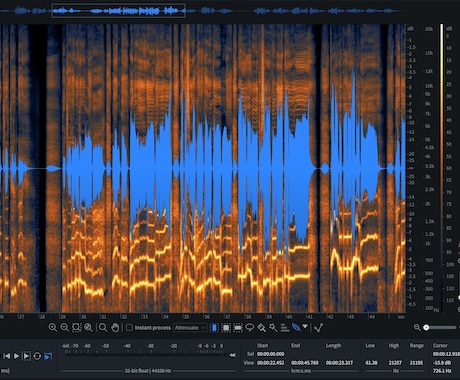Click the View length field 00:00:23.317
This screenshot has height=380, width=460.
pyautogui.click(x=339, y=363)
